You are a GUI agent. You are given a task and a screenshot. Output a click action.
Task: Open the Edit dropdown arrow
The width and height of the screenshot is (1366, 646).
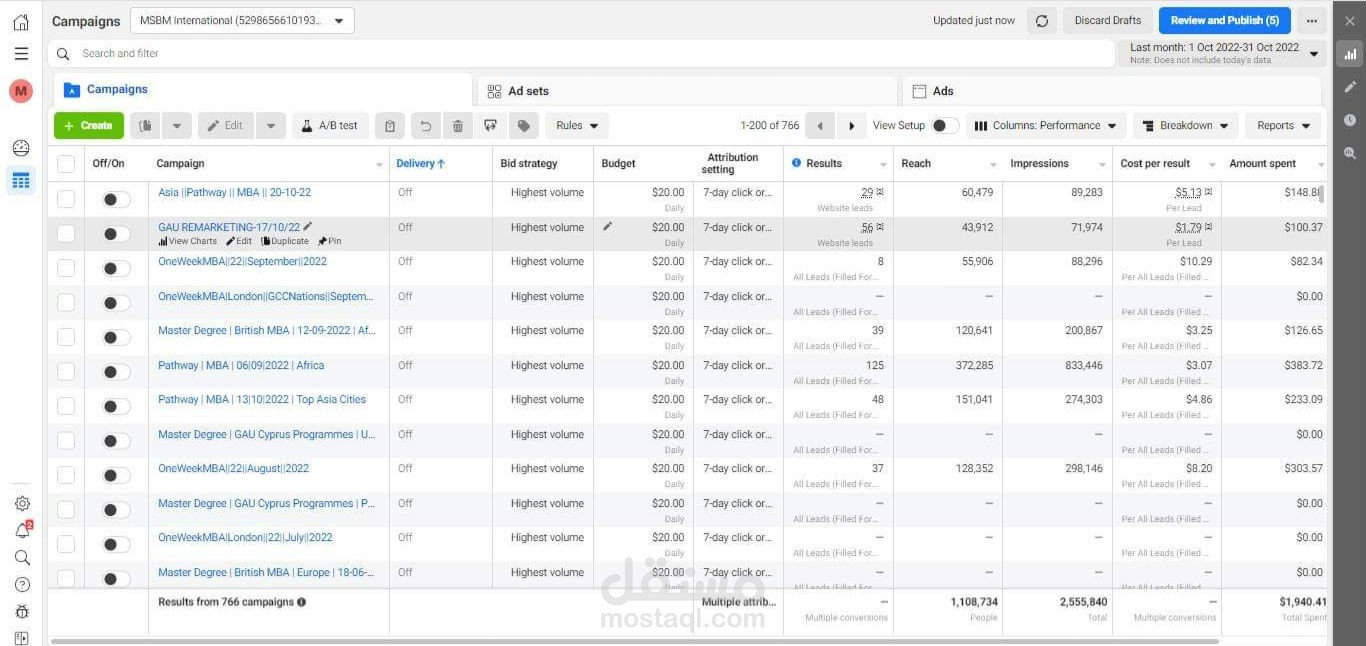(x=271, y=126)
